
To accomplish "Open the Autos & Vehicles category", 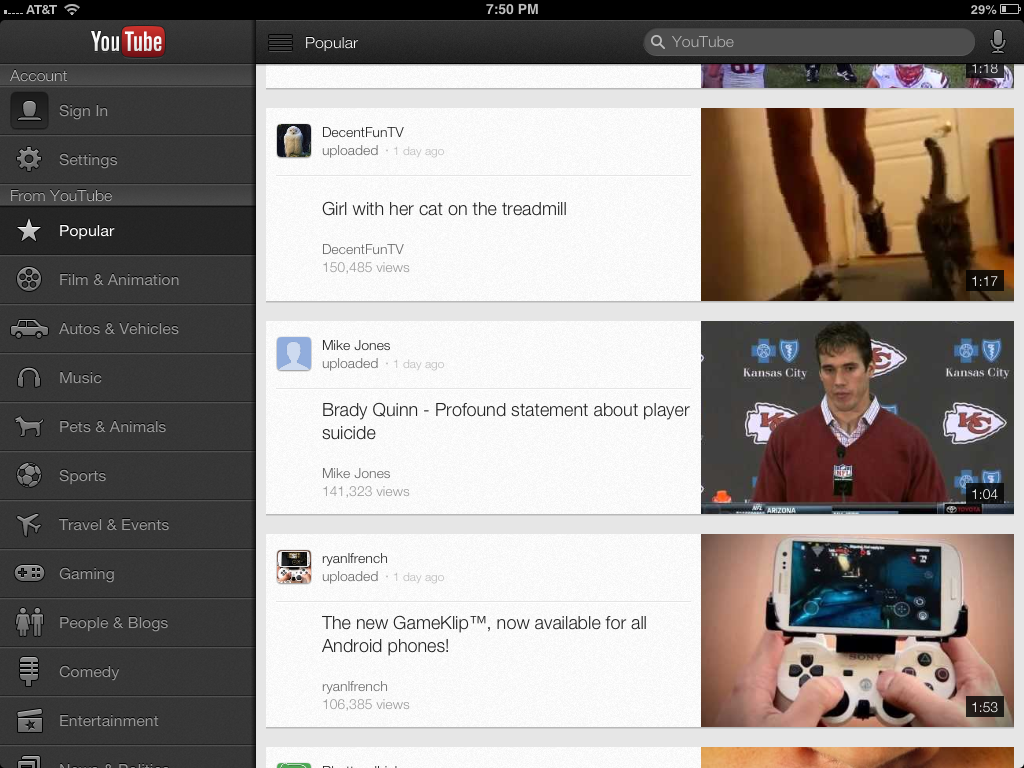I will (127, 328).
